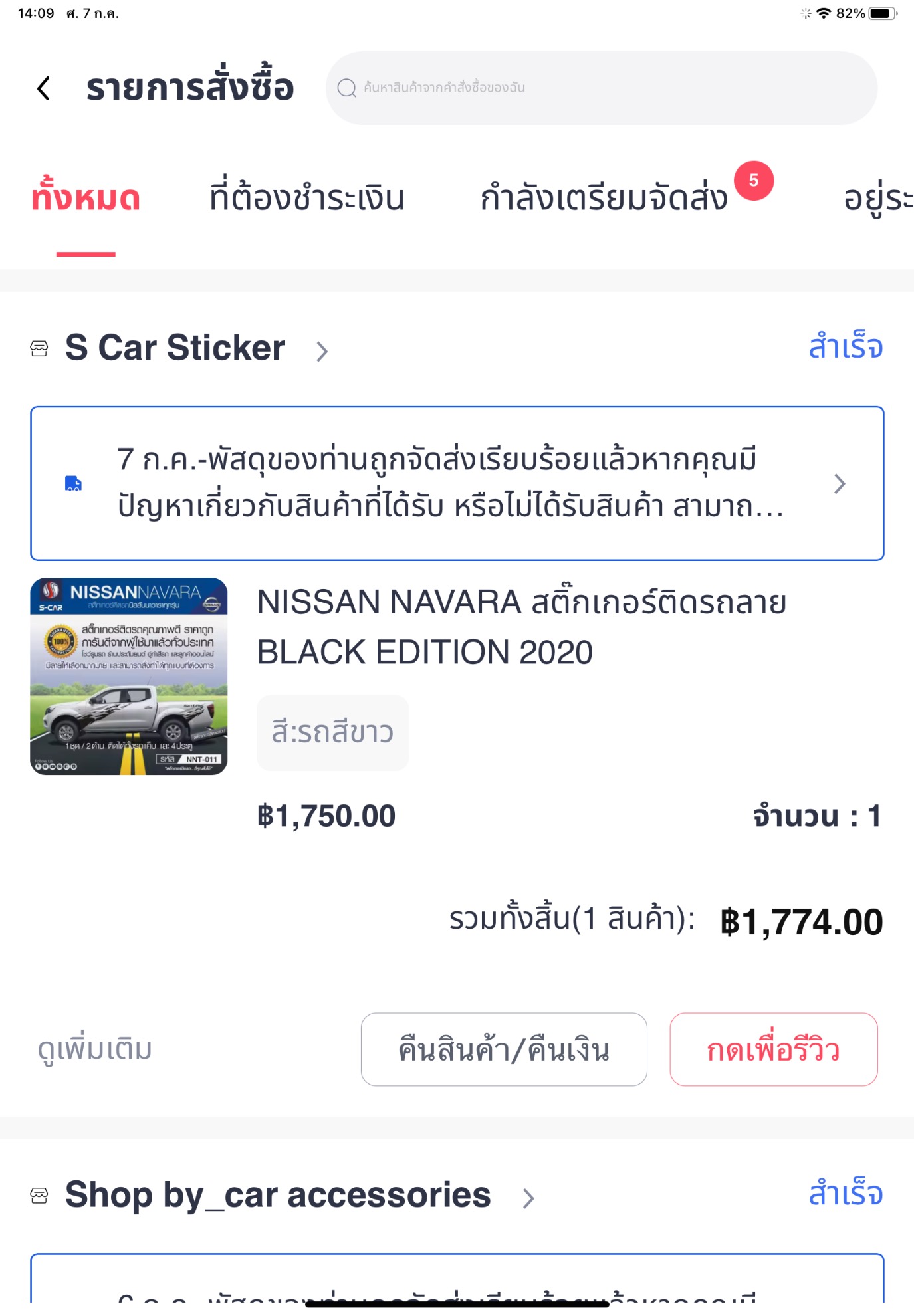Tap the battery icon in status bar
The width and height of the screenshot is (914, 1316).
(x=882, y=13)
